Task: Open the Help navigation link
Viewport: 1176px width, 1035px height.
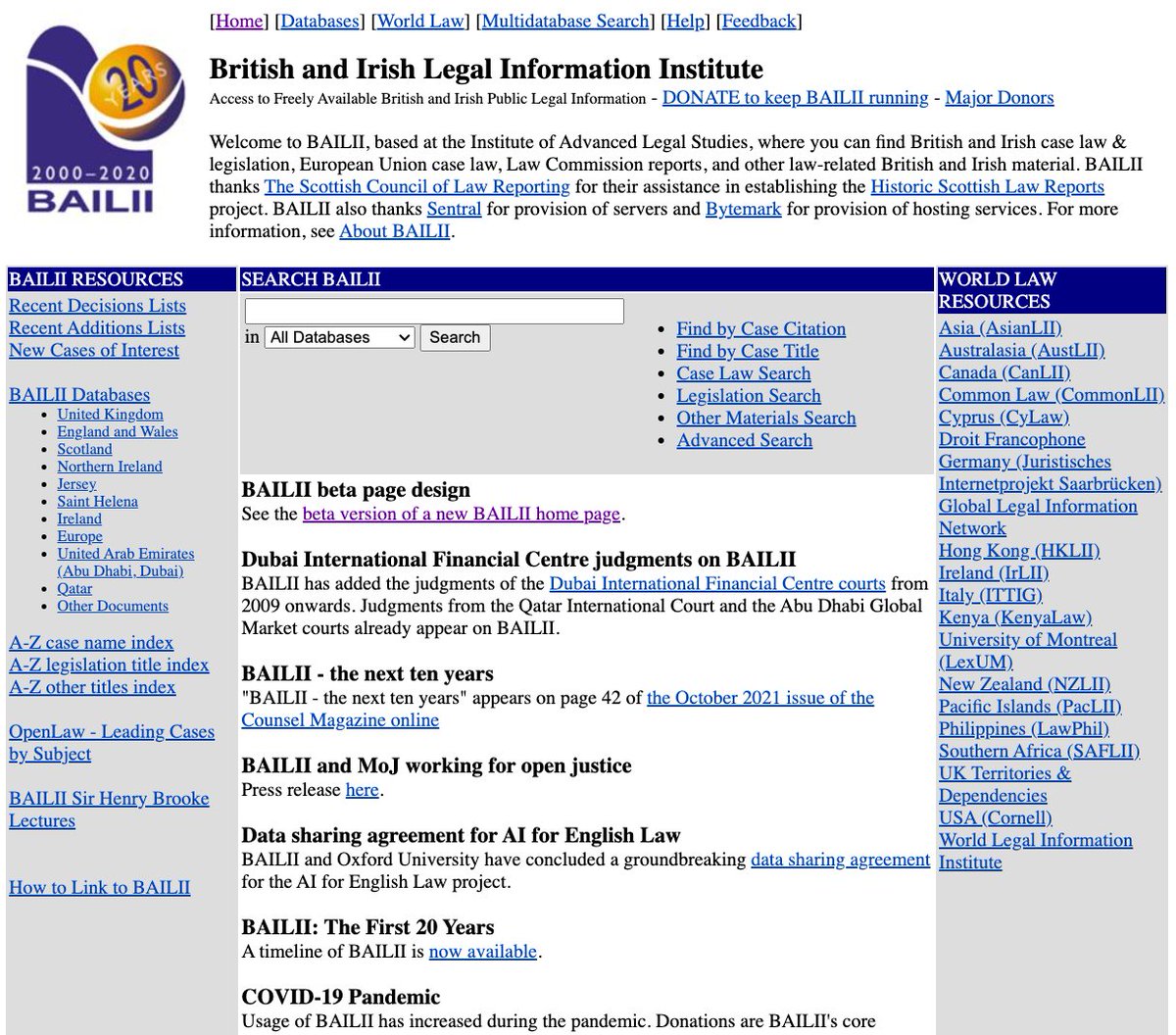Action: point(685,21)
